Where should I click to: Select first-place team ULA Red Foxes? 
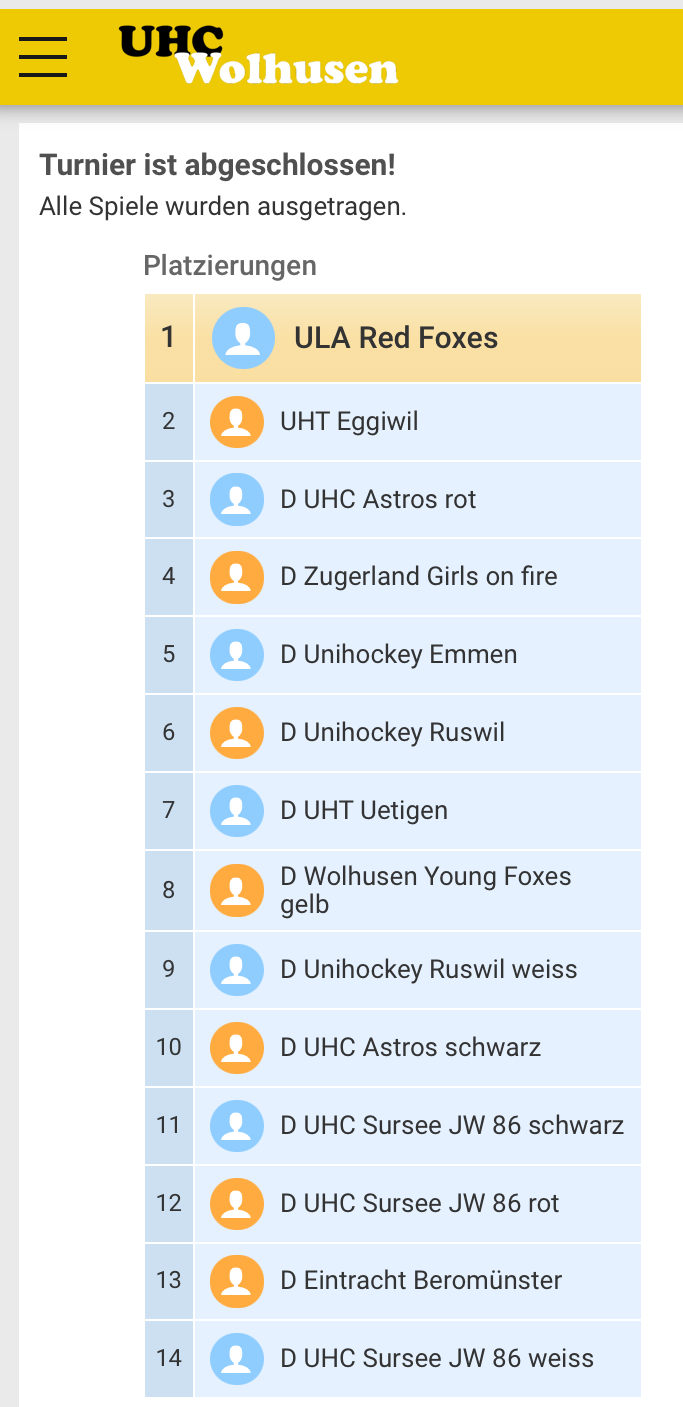coord(396,338)
